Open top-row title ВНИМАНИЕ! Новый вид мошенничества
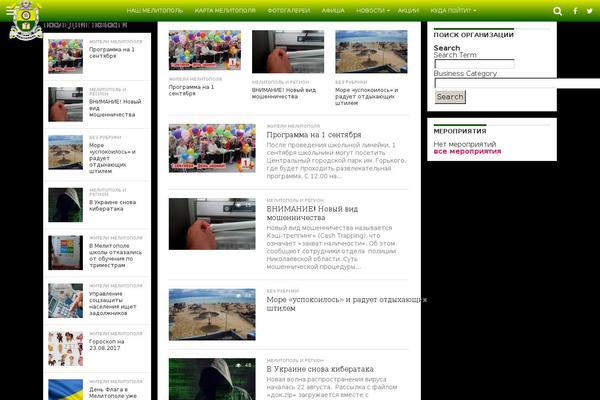The image size is (600, 400). point(284,93)
